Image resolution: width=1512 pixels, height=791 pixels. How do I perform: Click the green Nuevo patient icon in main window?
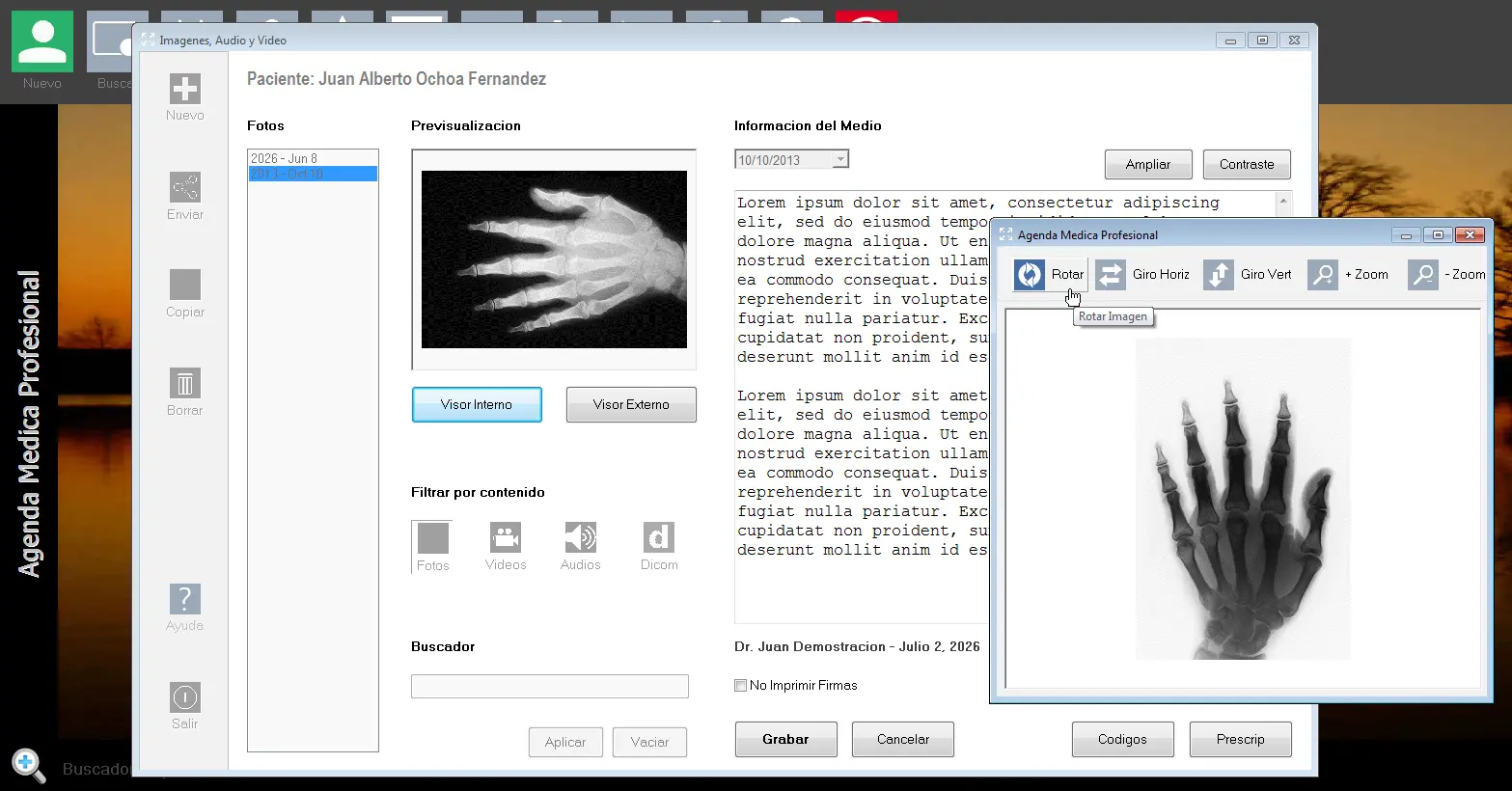[x=42, y=41]
